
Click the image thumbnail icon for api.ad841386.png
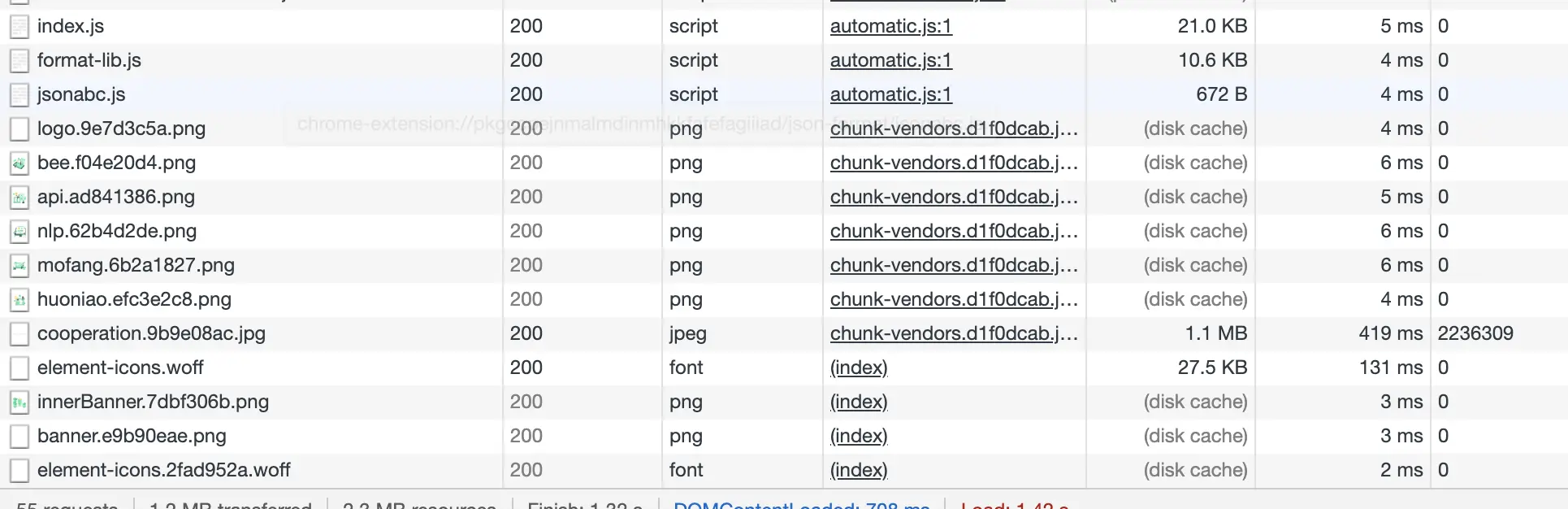point(19,198)
